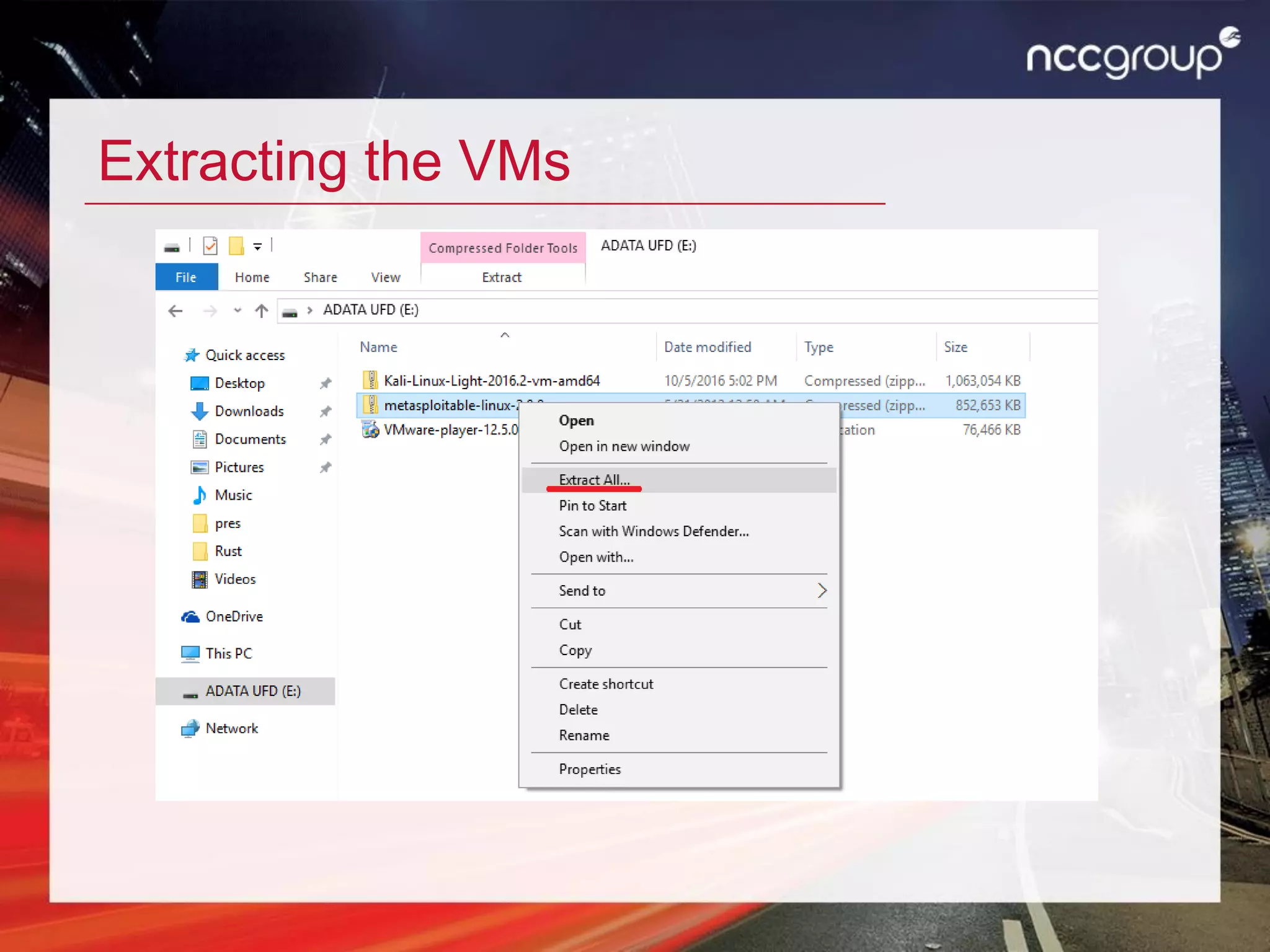Choose Copy in the context menu
Viewport: 1270px width, 952px height.
575,650
